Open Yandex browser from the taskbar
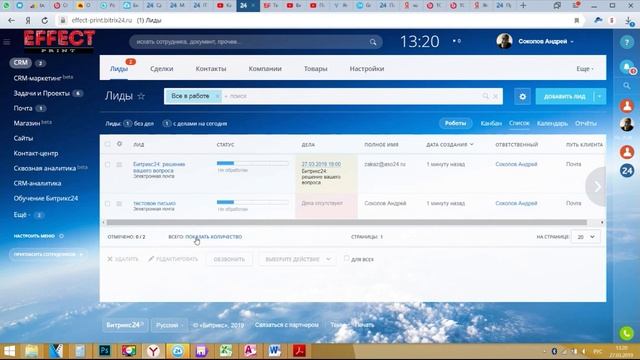Viewport: 640px width, 360px height. [153, 351]
